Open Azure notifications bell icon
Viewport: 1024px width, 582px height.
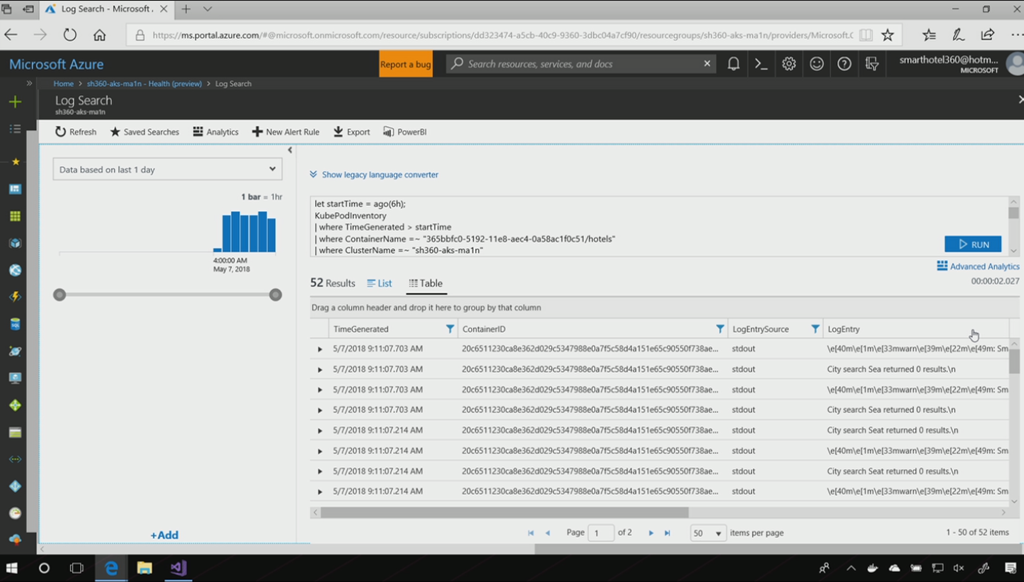pos(734,64)
